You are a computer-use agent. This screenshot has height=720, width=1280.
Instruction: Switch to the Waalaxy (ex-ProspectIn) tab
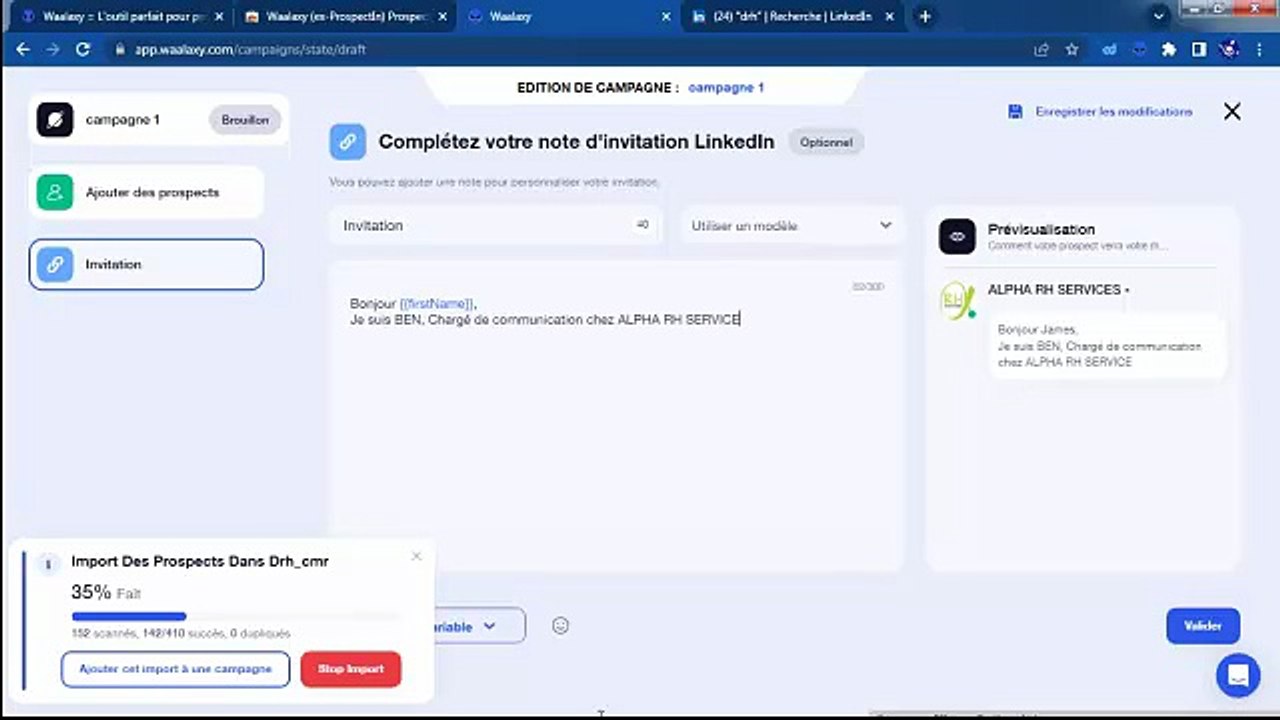click(x=344, y=17)
